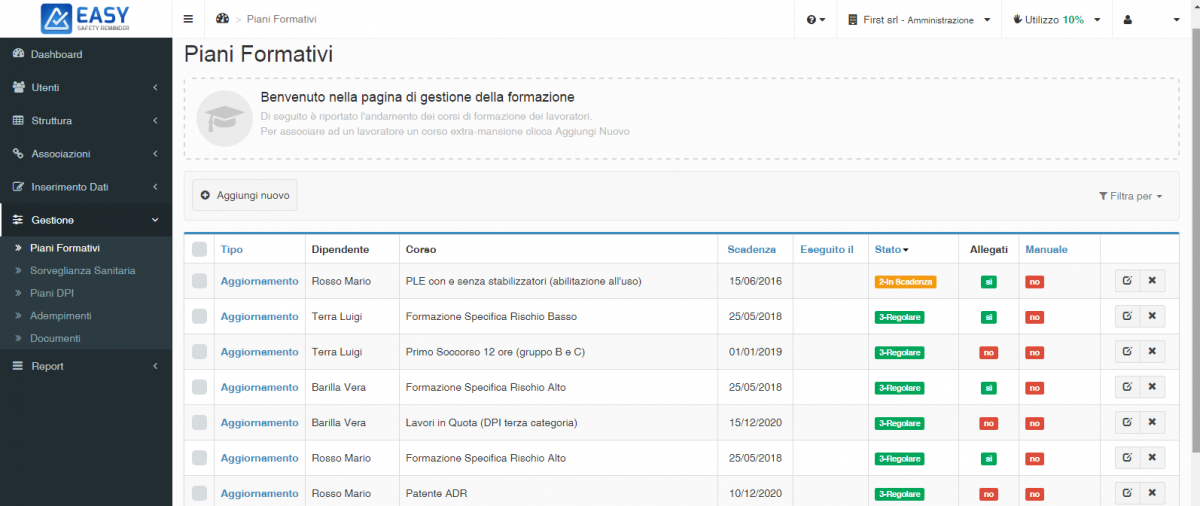Edit the Lavori in Quota row
This screenshot has height=506, width=1200.
(1127, 422)
